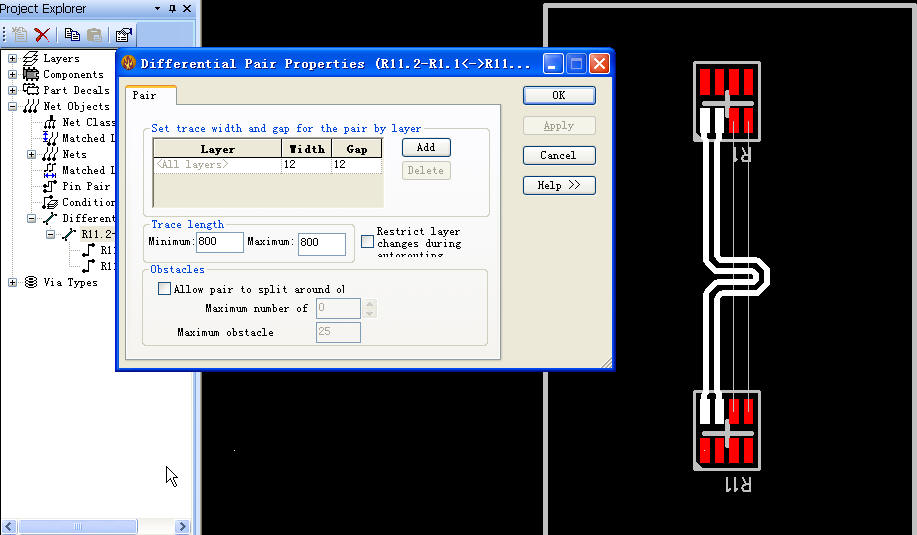Click the Add button for layer rules
Viewport: 917px width, 535px height.
point(426,147)
